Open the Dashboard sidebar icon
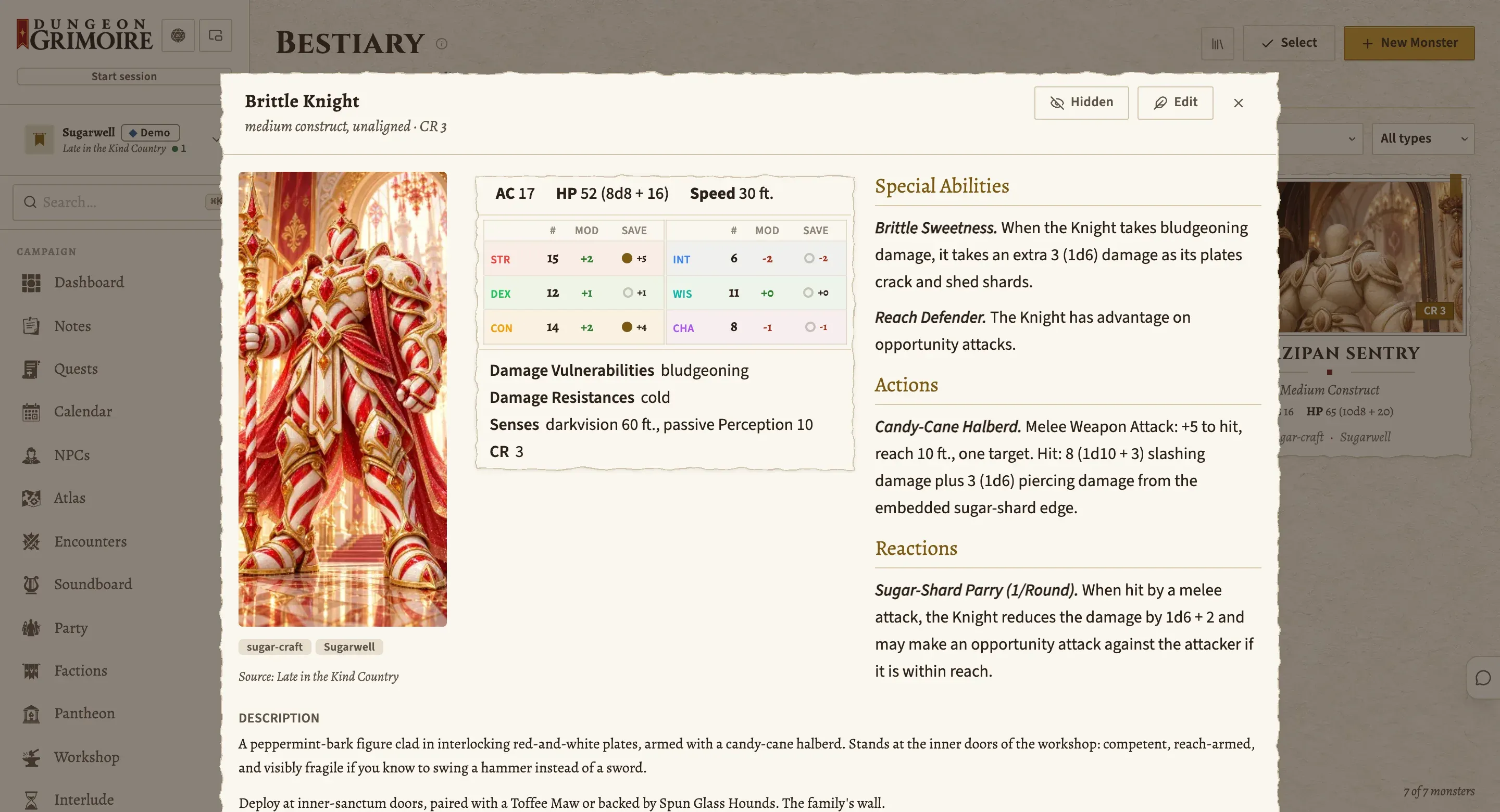Image resolution: width=1500 pixels, height=812 pixels. [x=31, y=283]
